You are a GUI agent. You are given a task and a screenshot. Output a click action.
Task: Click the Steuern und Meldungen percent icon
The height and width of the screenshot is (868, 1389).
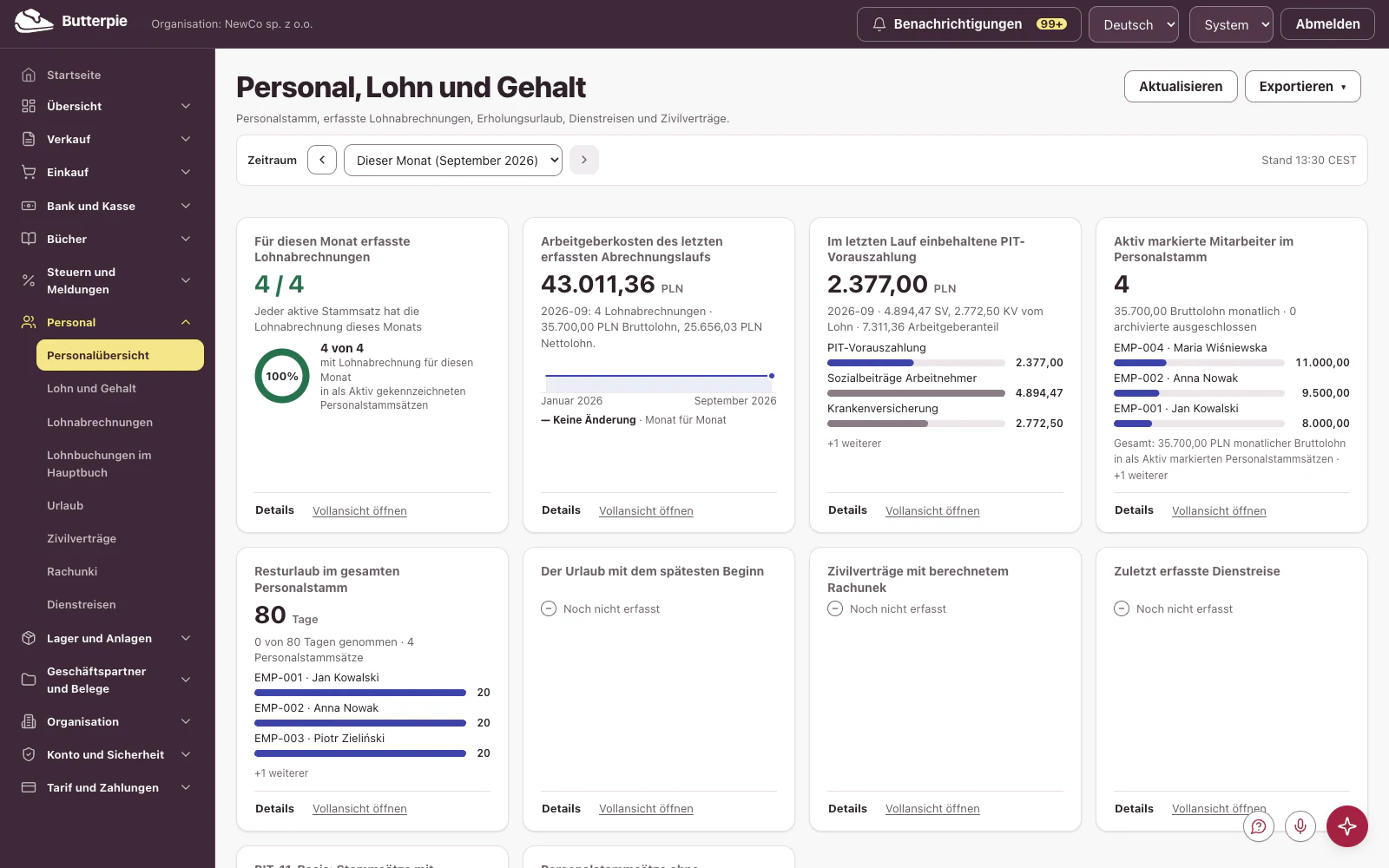pyautogui.click(x=29, y=280)
